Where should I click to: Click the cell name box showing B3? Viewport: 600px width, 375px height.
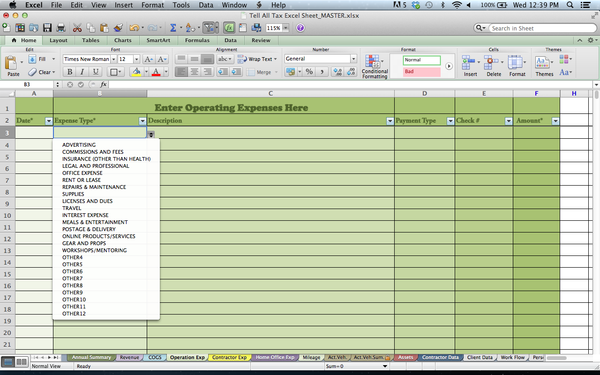27,85
